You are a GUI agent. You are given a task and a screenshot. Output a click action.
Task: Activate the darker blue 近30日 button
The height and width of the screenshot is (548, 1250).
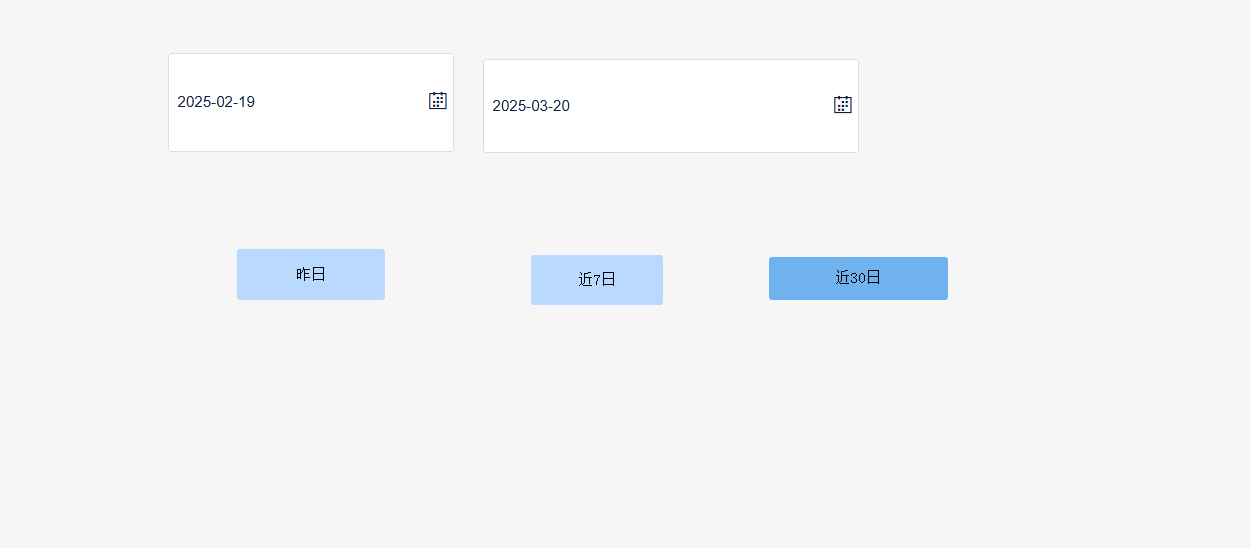(x=858, y=278)
